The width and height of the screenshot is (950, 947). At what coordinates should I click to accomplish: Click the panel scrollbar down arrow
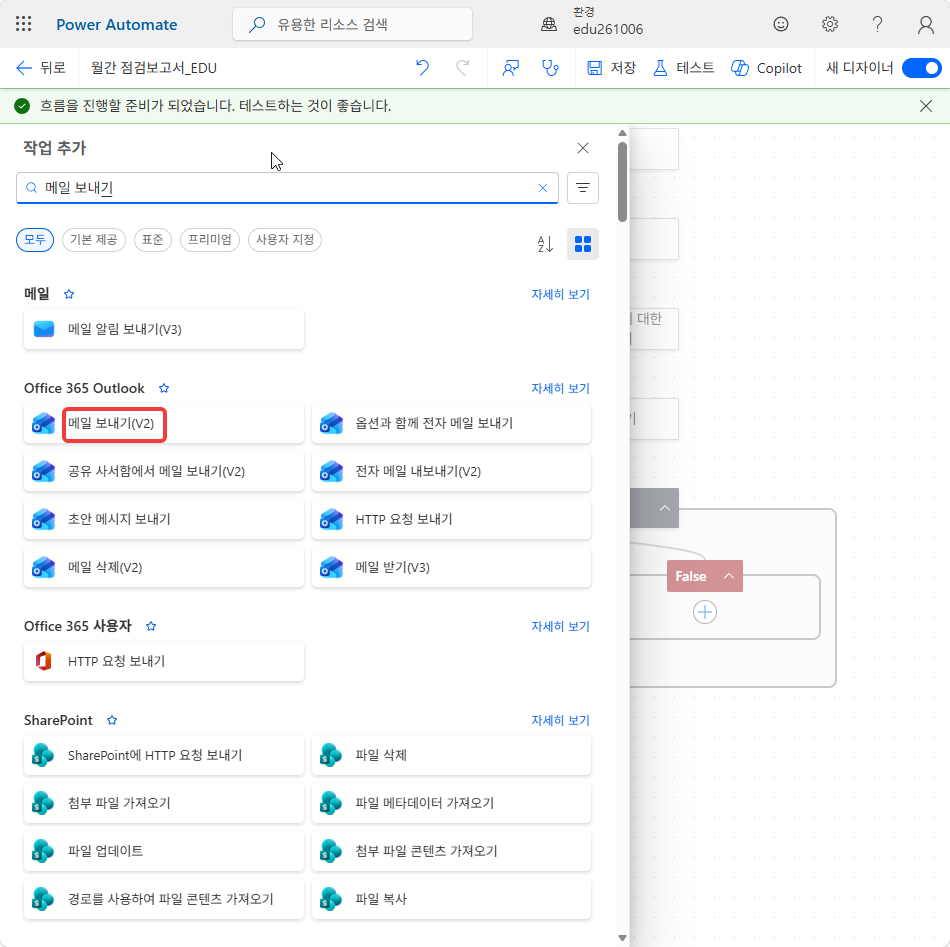click(622, 938)
